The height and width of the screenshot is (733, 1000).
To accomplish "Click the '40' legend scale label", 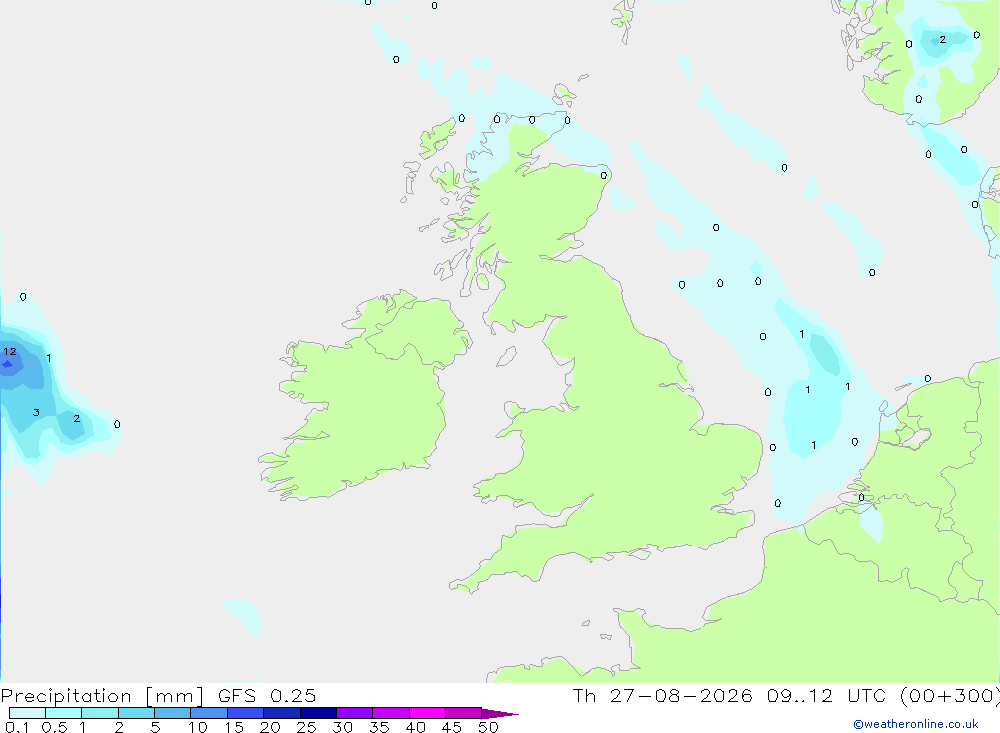I will tap(415, 727).
